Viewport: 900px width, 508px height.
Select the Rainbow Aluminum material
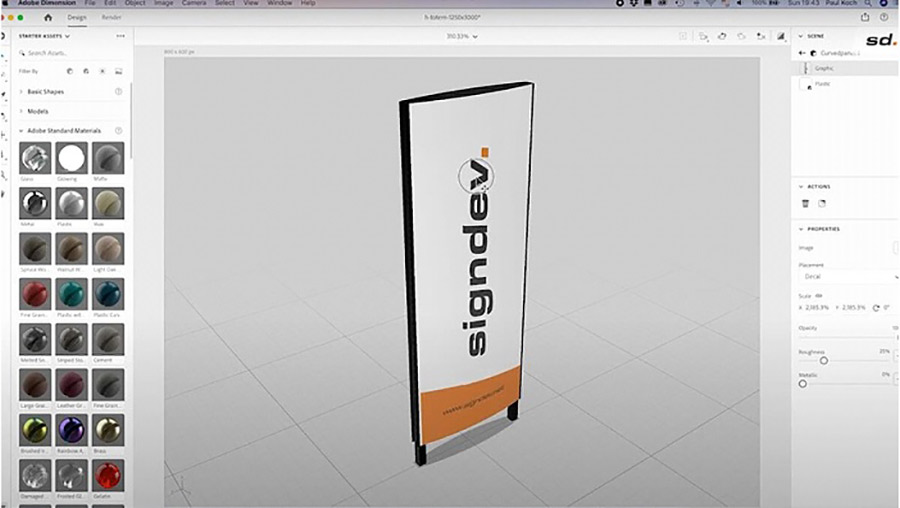tap(72, 430)
